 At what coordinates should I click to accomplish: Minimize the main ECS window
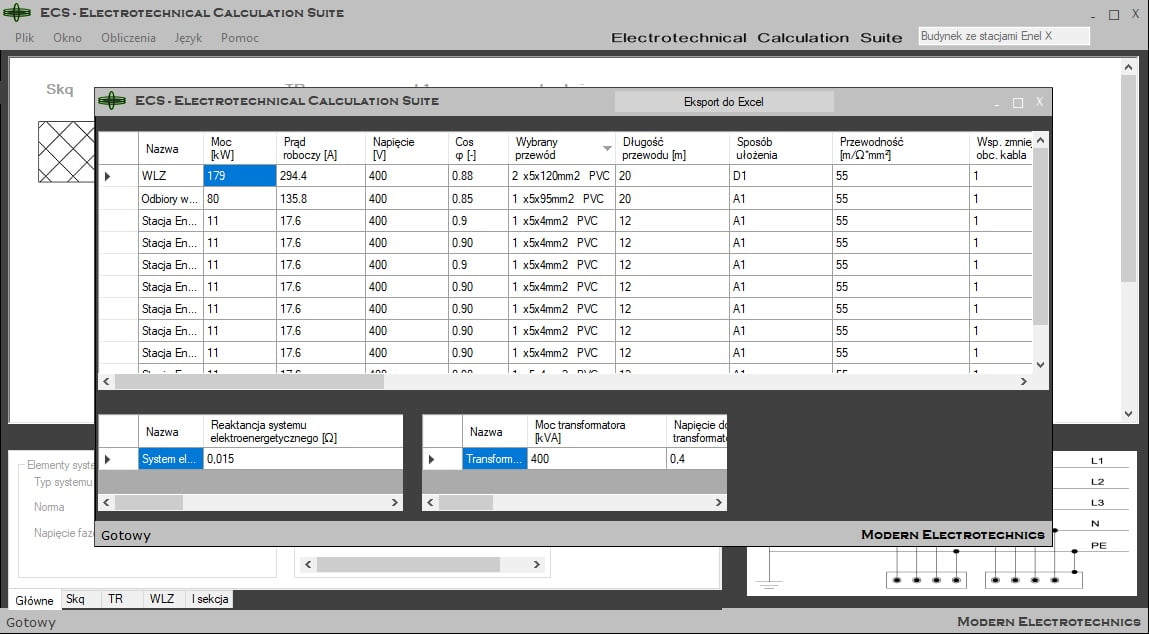(x=1093, y=17)
